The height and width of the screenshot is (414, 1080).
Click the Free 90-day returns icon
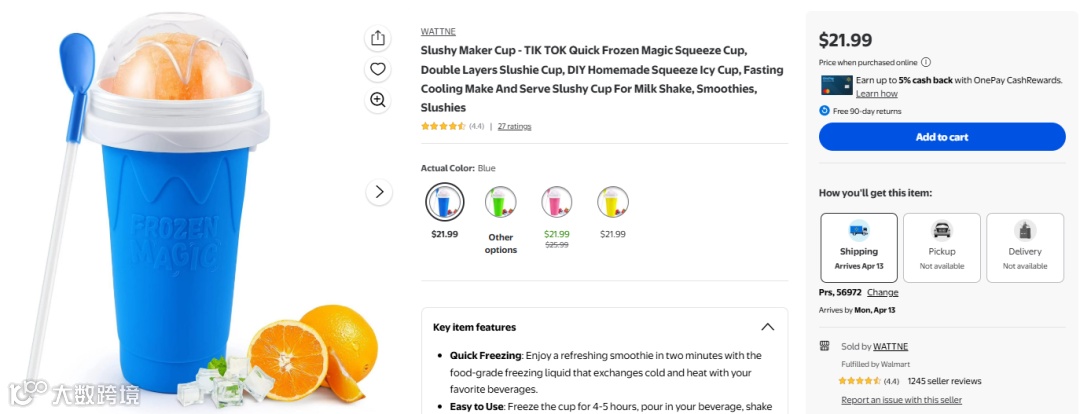coord(824,111)
